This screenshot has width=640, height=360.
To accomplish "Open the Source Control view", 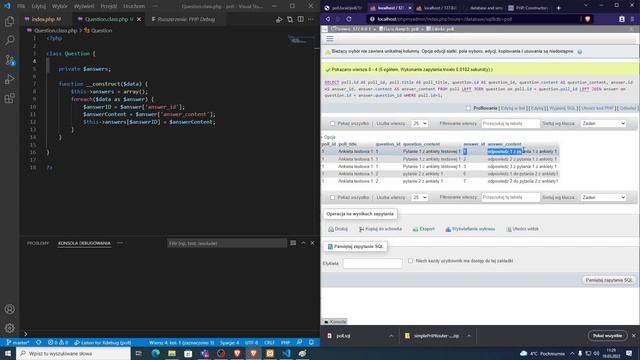I will 9,60.
